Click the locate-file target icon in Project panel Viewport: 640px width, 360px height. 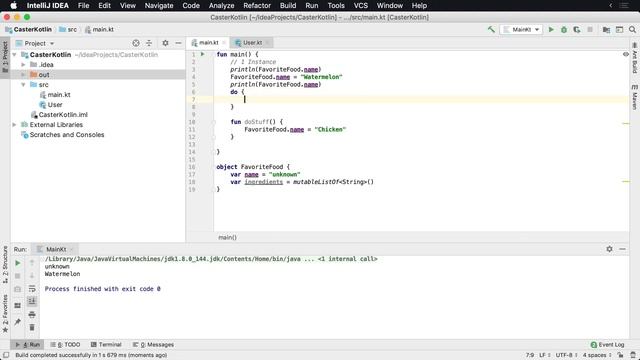[x=136, y=43]
